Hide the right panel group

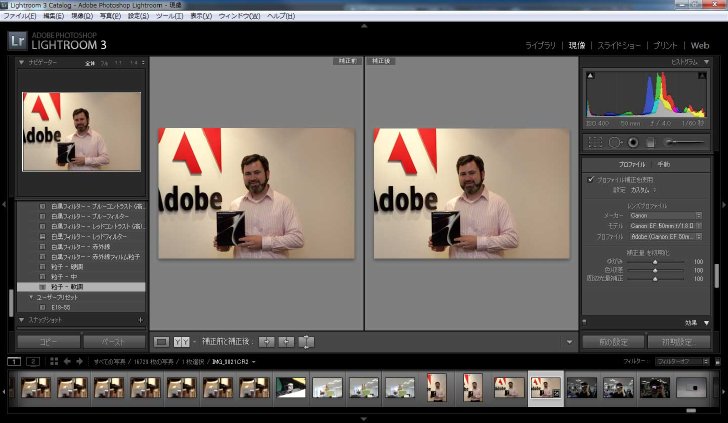point(724,204)
